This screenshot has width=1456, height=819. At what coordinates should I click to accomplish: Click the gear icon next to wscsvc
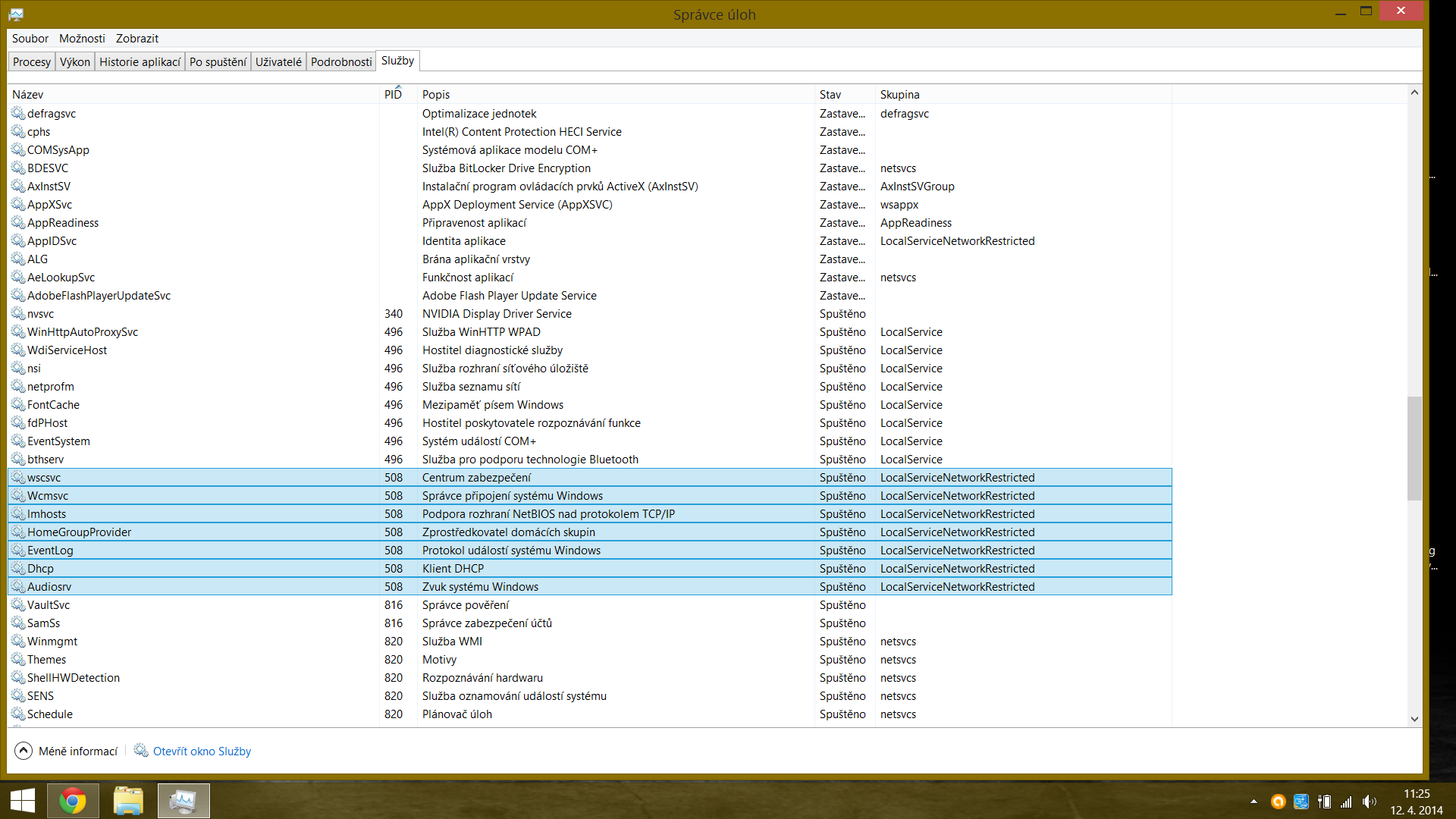pyautogui.click(x=18, y=477)
